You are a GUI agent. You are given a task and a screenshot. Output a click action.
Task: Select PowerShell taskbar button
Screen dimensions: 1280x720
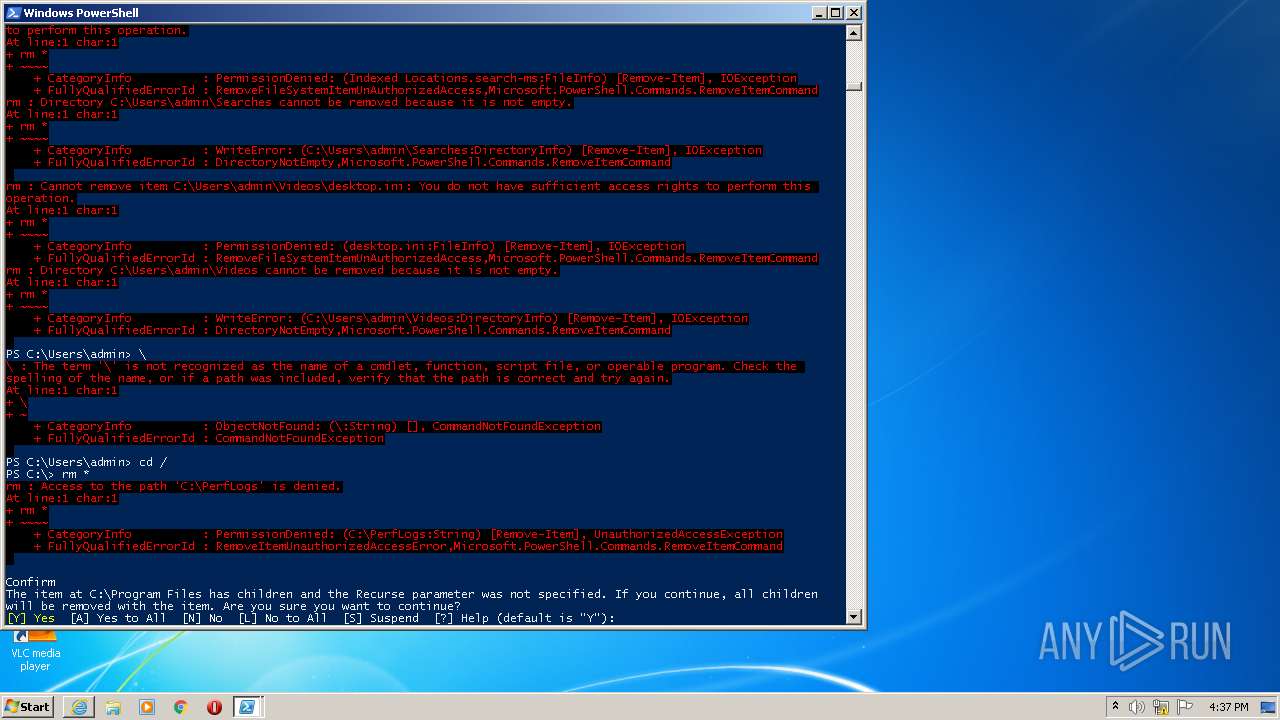click(x=246, y=707)
